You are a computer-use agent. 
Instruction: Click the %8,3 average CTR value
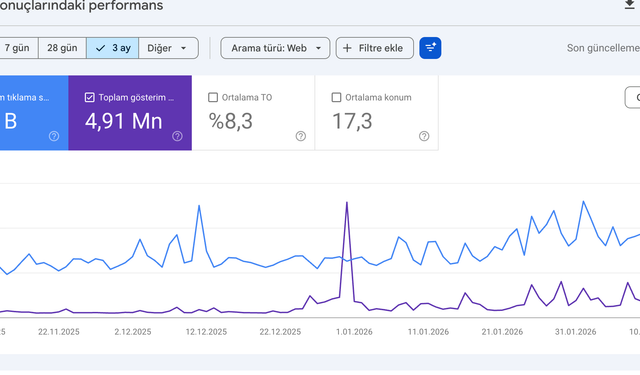point(231,121)
